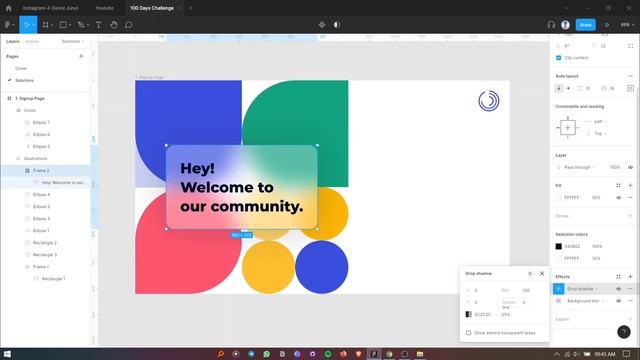Open the Background blur effect type dropdown

point(586,301)
